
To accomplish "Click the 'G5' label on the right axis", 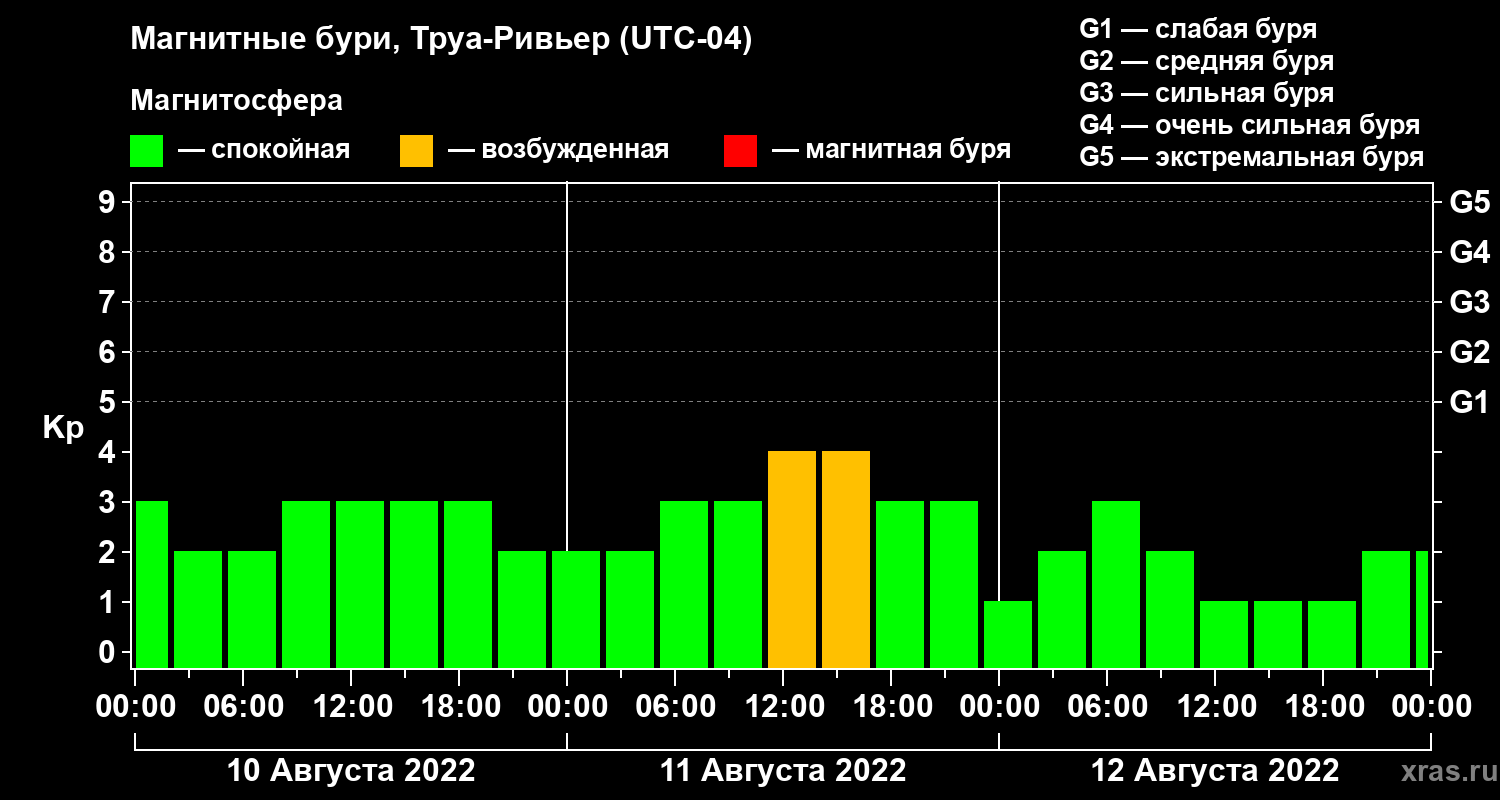I will pyautogui.click(x=1469, y=203).
